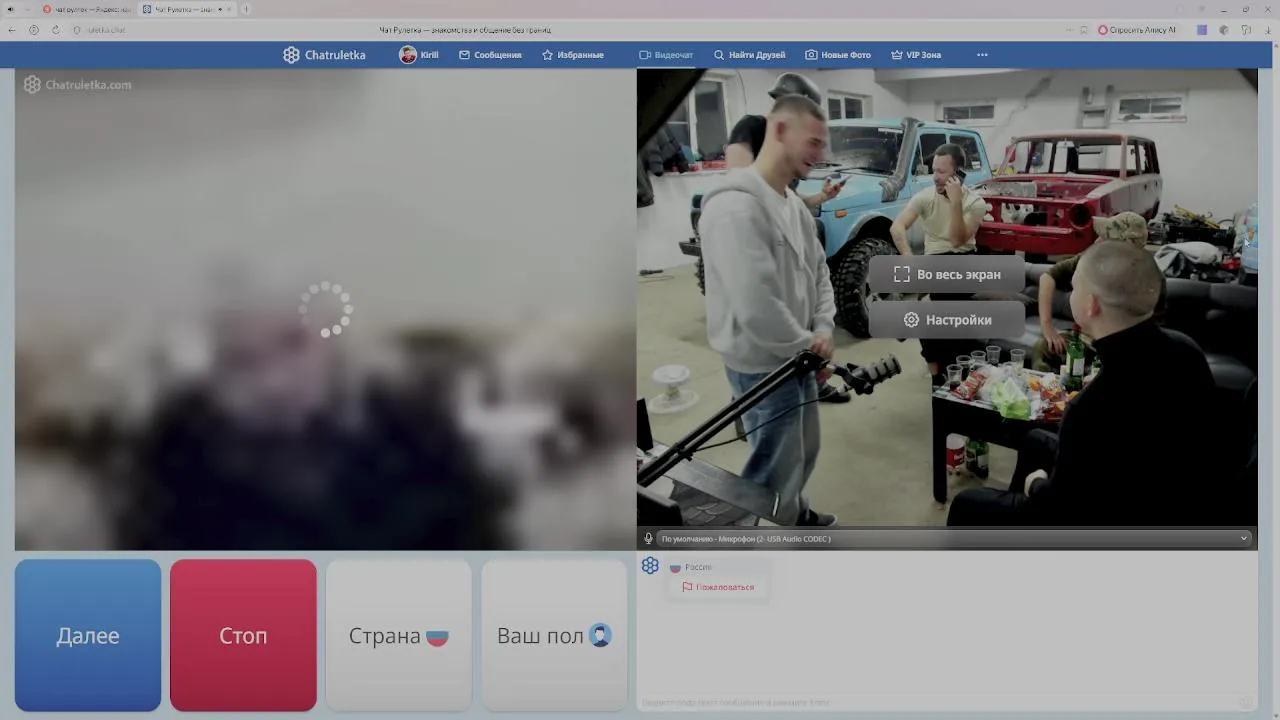Click the Chatruletka icon in chat area
The height and width of the screenshot is (720, 1280).
click(650, 566)
